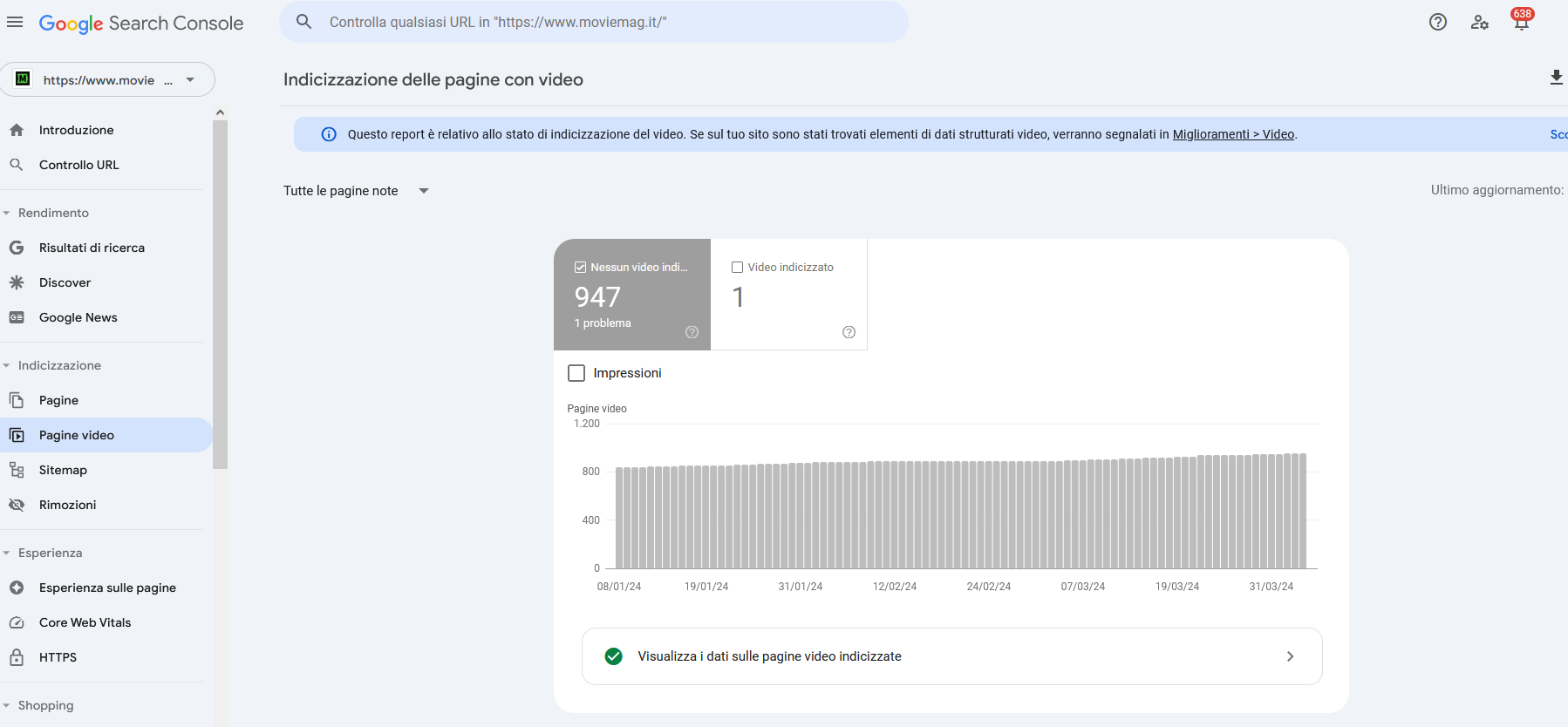Click the site favicon in property selector
The width and height of the screenshot is (1568, 727).
pos(24,79)
